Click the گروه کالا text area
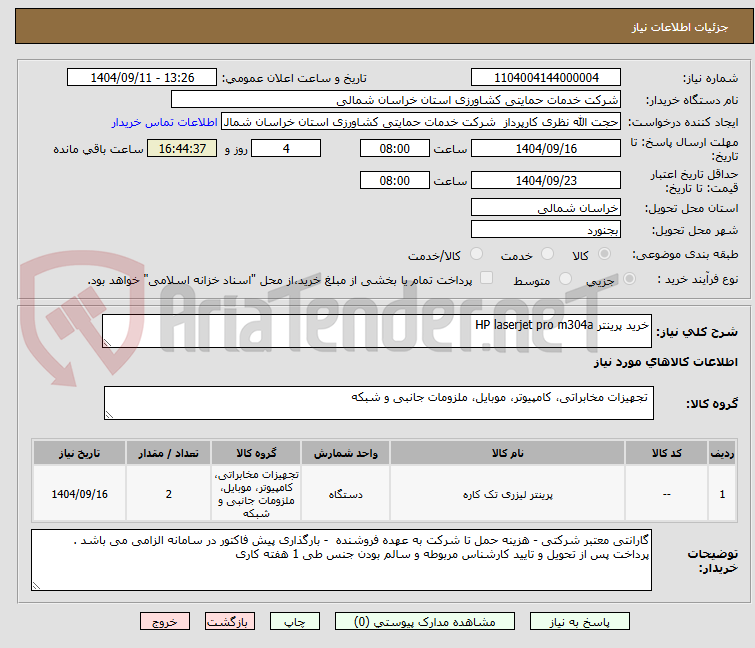The width and height of the screenshot is (755, 648). click(378, 403)
